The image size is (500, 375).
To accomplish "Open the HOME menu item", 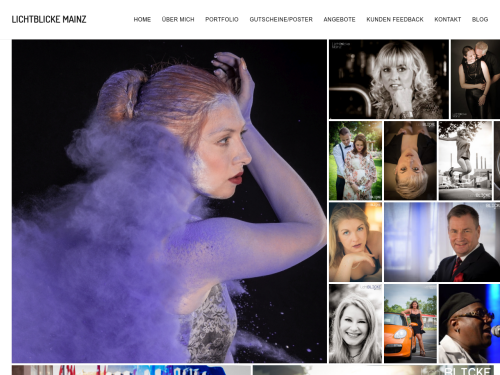I will coord(142,20).
